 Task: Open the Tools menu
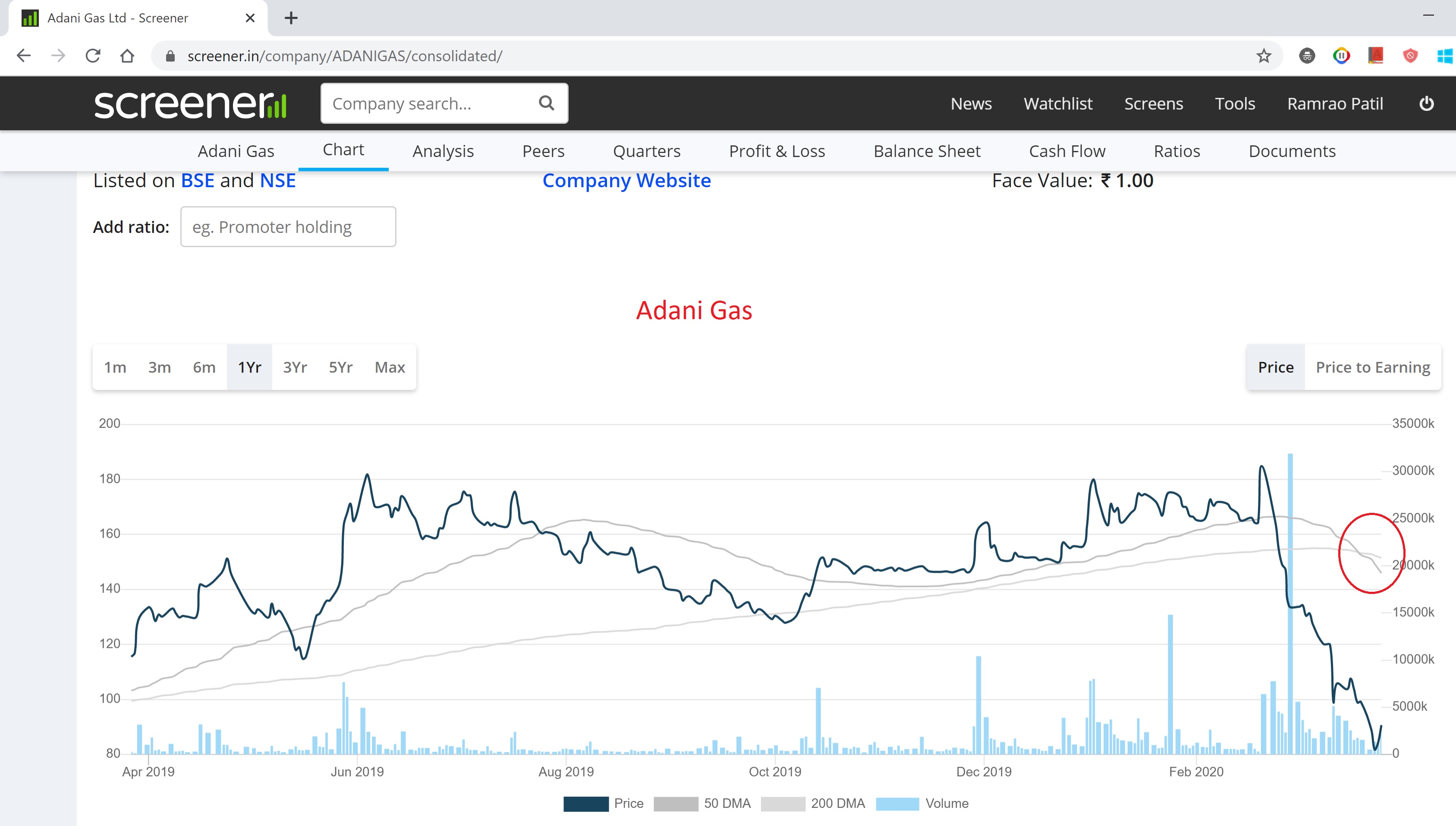point(1234,104)
